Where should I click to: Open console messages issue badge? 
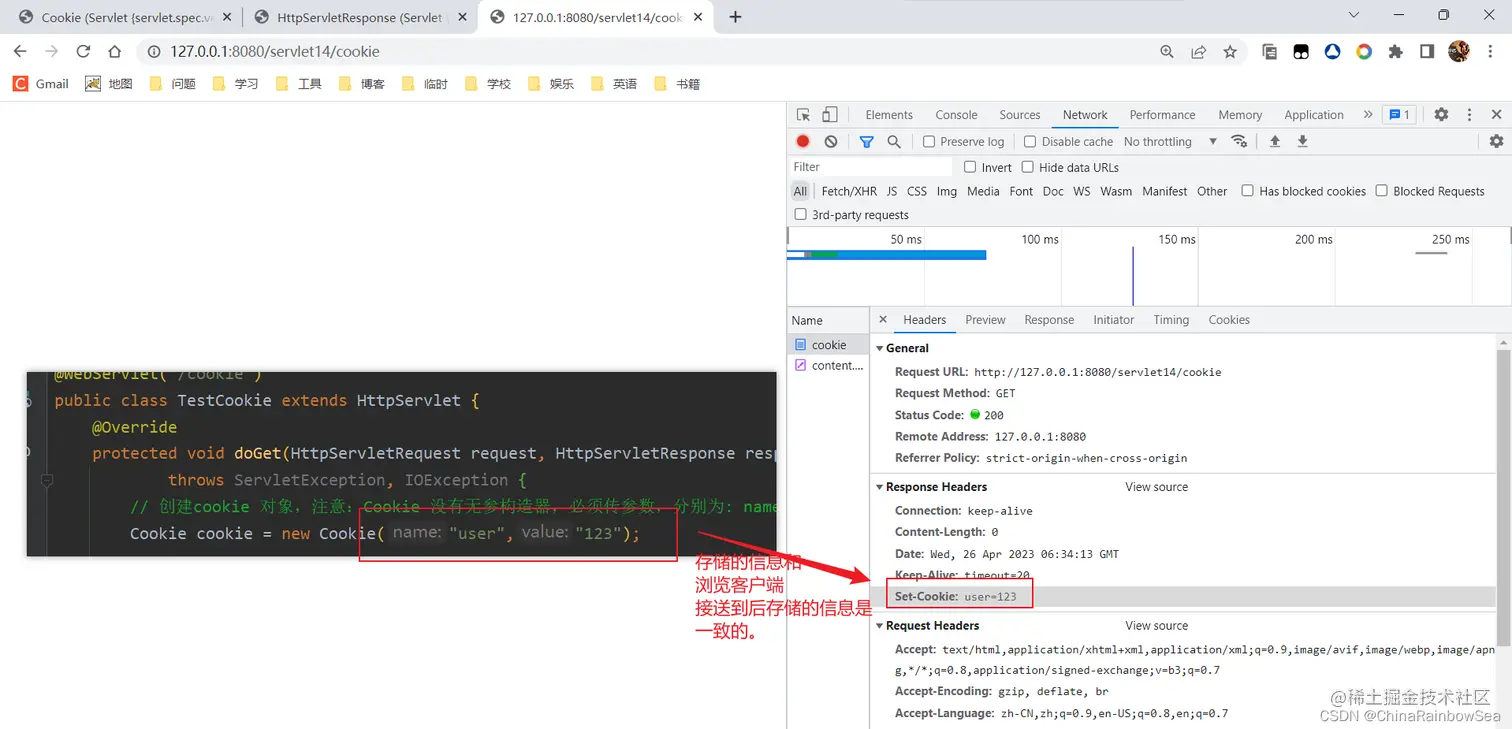click(x=1398, y=115)
